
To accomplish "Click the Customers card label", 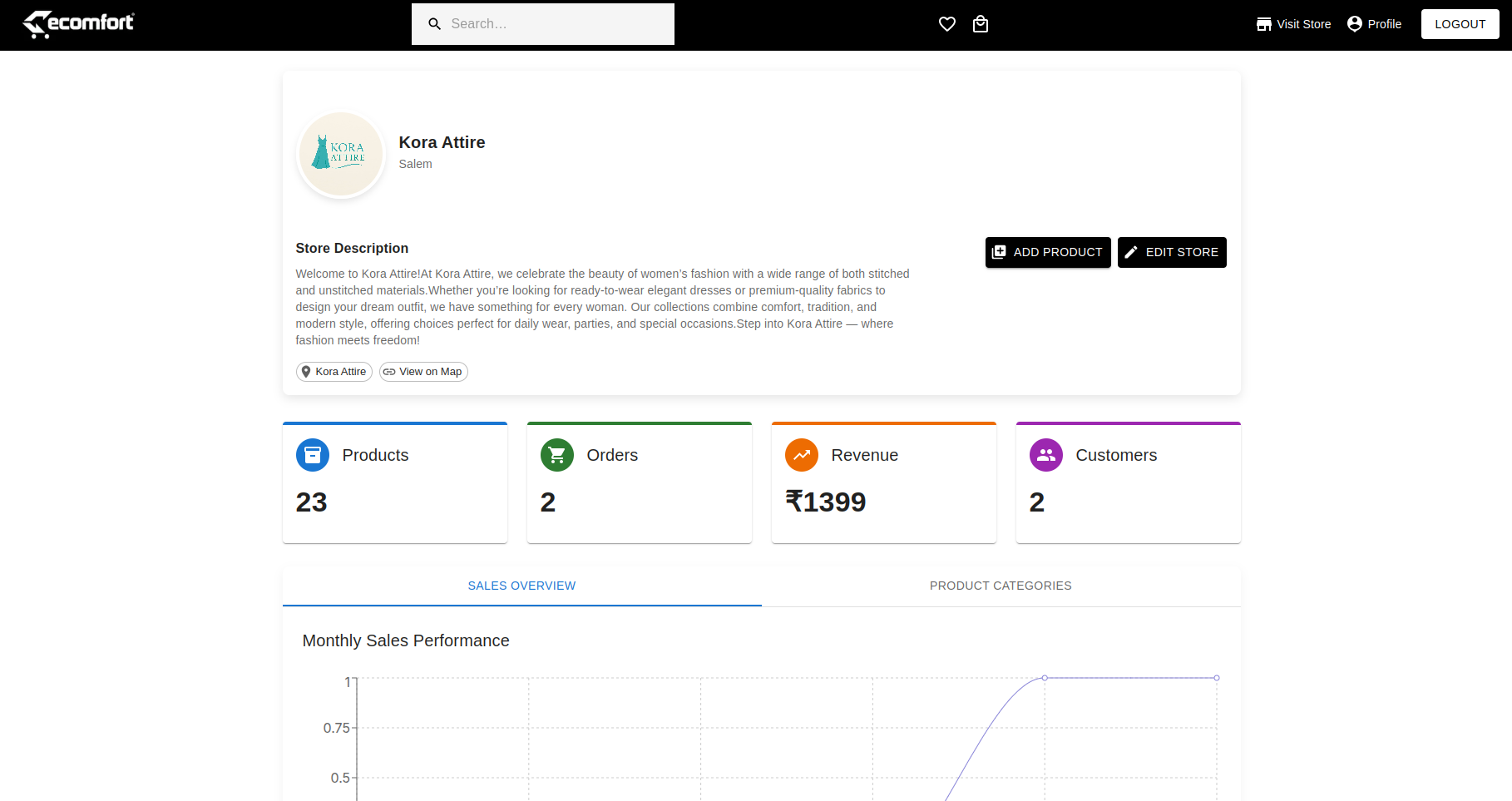I will click(1116, 455).
